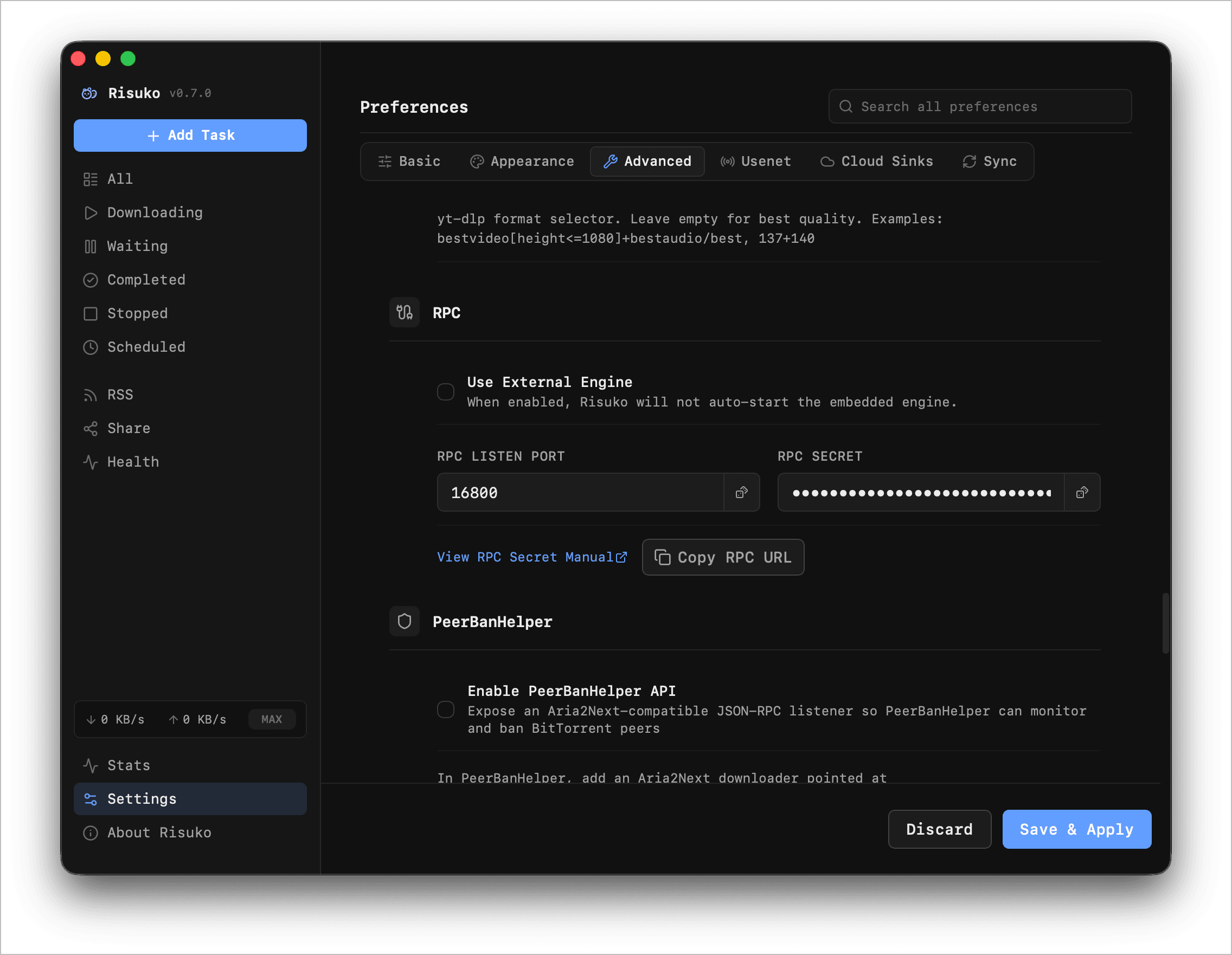Select Settings in the sidebar
The image size is (1232, 955).
point(190,799)
